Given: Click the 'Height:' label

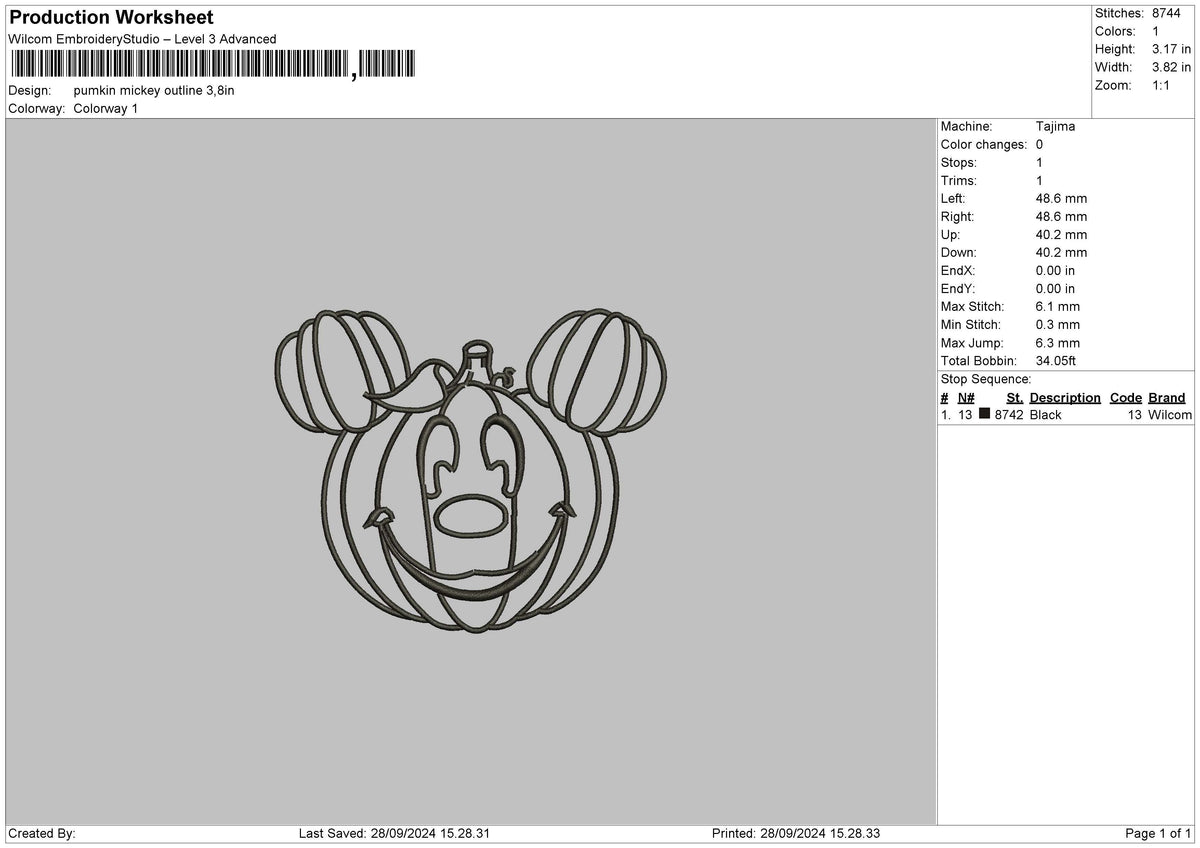Looking at the screenshot, I should click(1115, 49).
